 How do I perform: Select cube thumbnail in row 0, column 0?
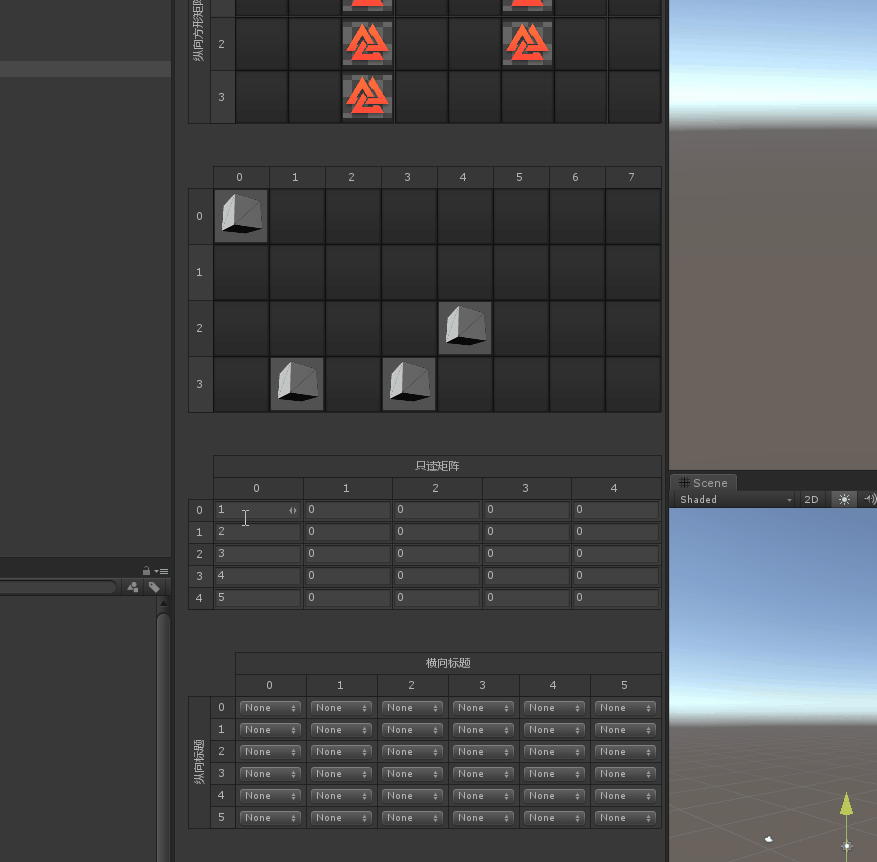coord(241,216)
